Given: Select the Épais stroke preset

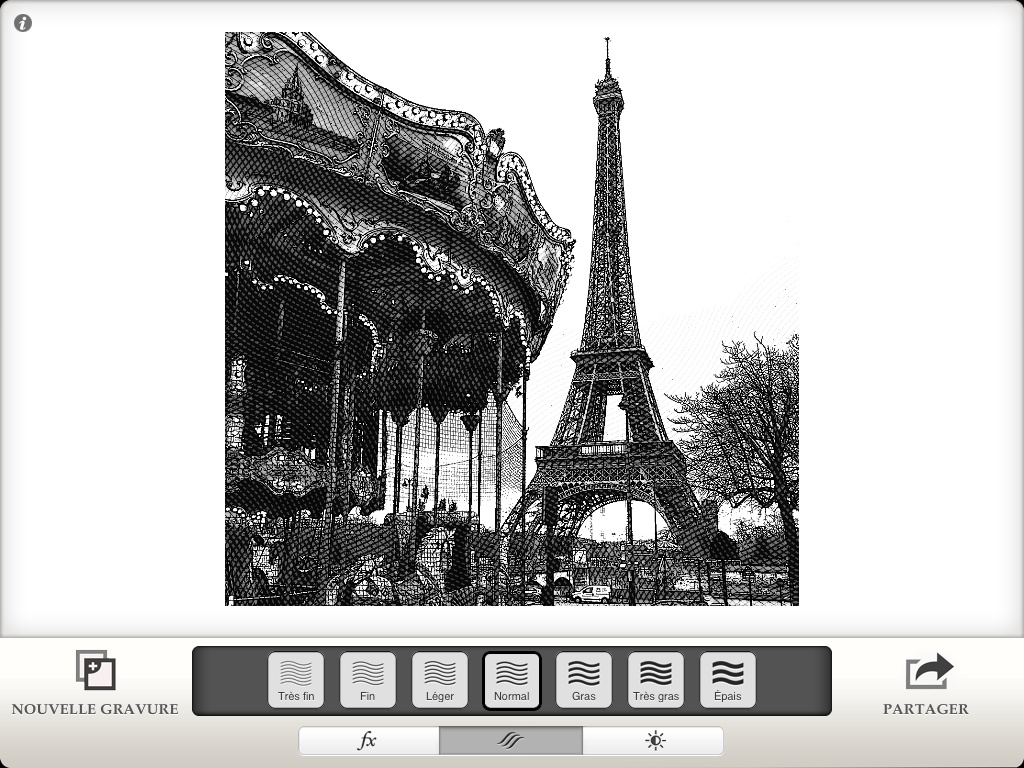Looking at the screenshot, I should tap(728, 680).
